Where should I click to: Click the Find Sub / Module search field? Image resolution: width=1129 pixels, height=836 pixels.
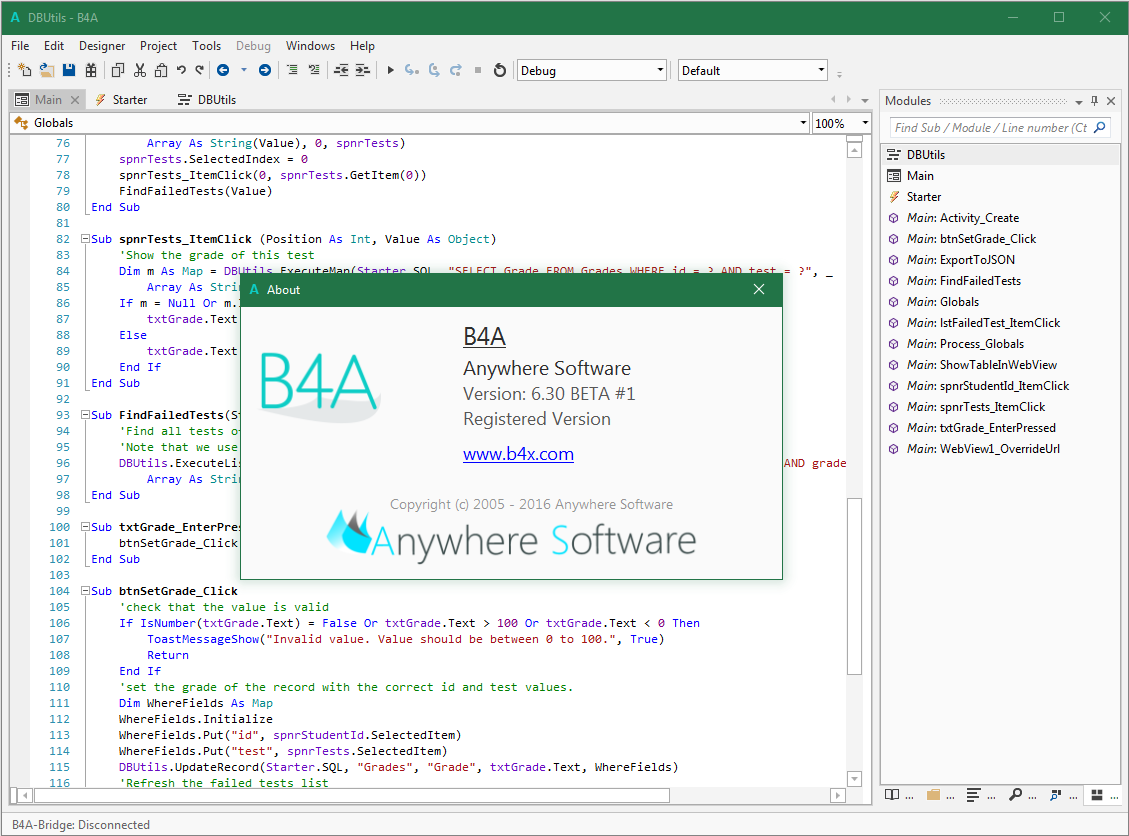click(999, 127)
